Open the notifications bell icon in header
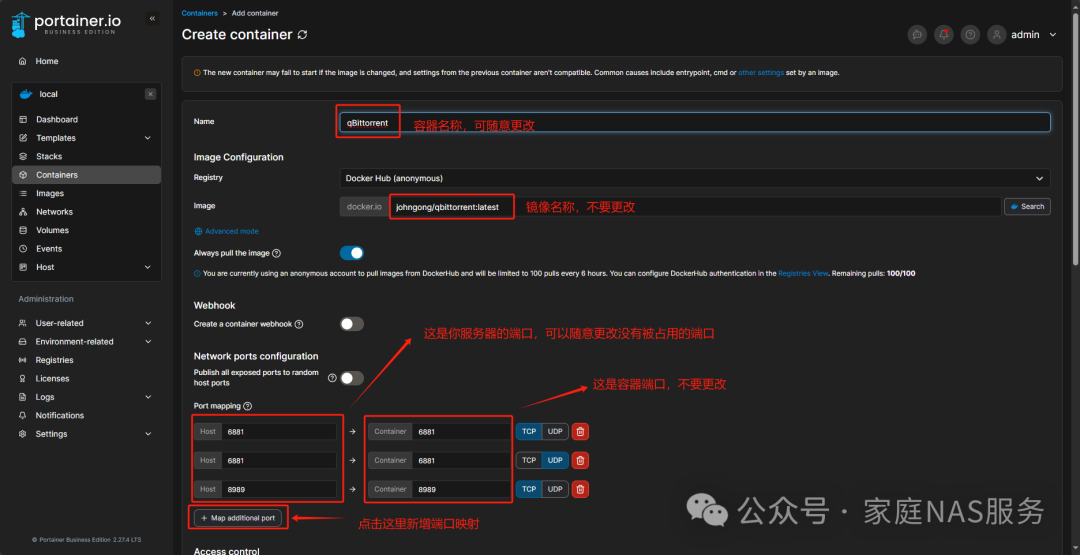Screen dimensions: 1080x555 point(944,34)
